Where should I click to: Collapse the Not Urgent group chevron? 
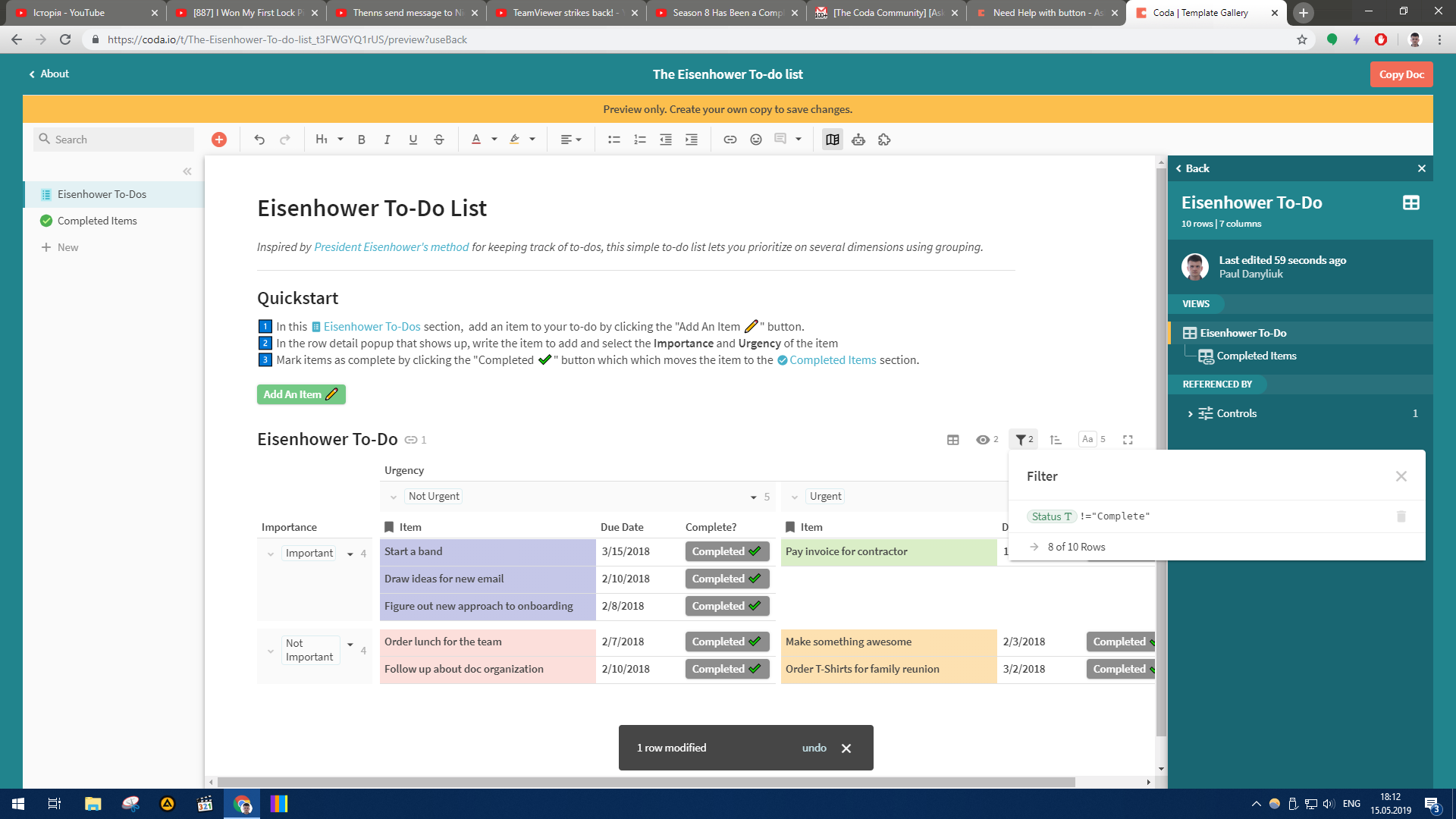click(x=393, y=497)
